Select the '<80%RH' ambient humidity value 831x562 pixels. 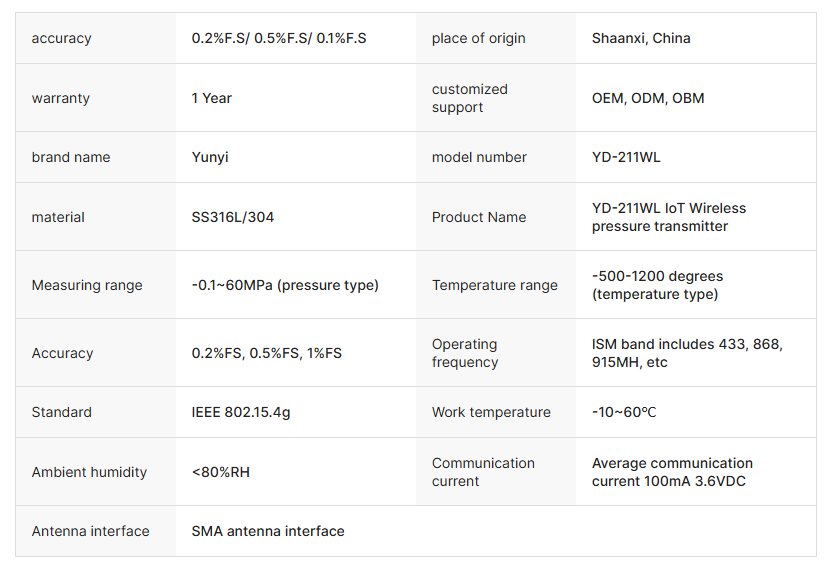(x=220, y=472)
